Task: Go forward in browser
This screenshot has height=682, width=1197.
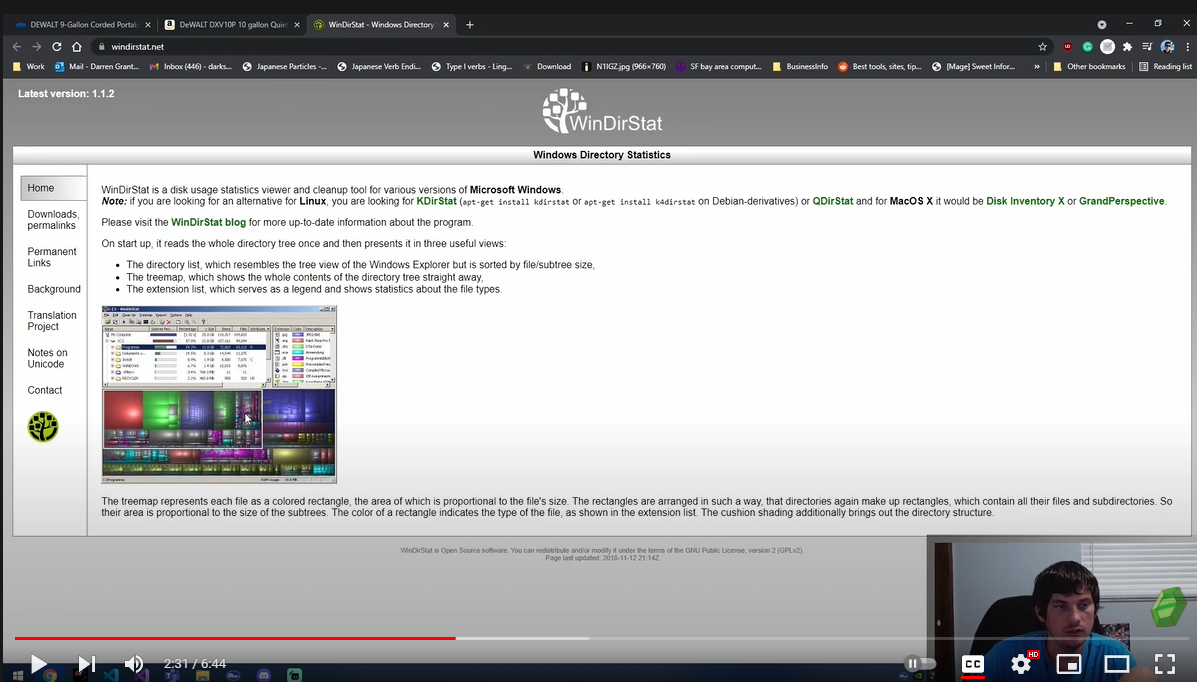Action: click(x=37, y=47)
